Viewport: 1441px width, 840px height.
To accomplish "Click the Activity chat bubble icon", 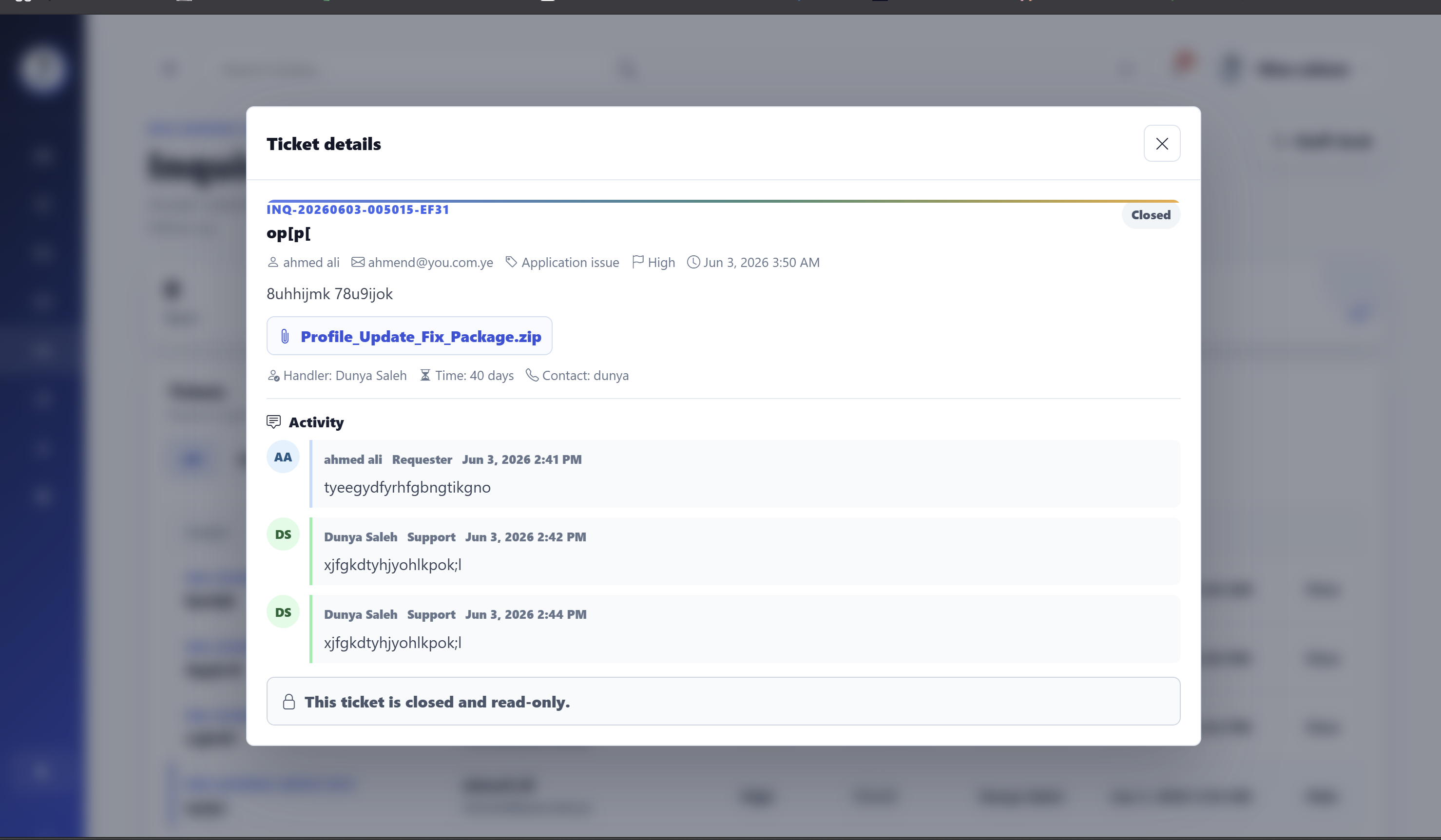I will point(273,422).
